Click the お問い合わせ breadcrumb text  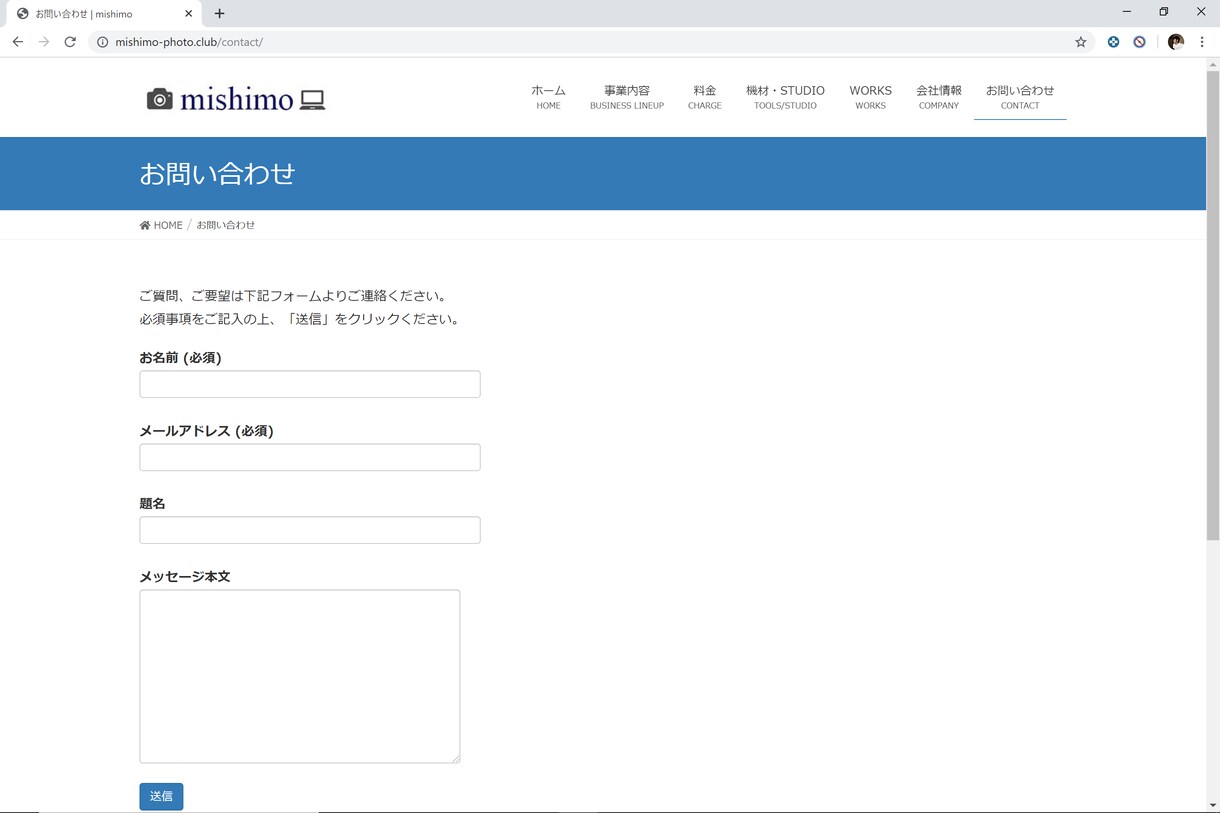(x=225, y=225)
